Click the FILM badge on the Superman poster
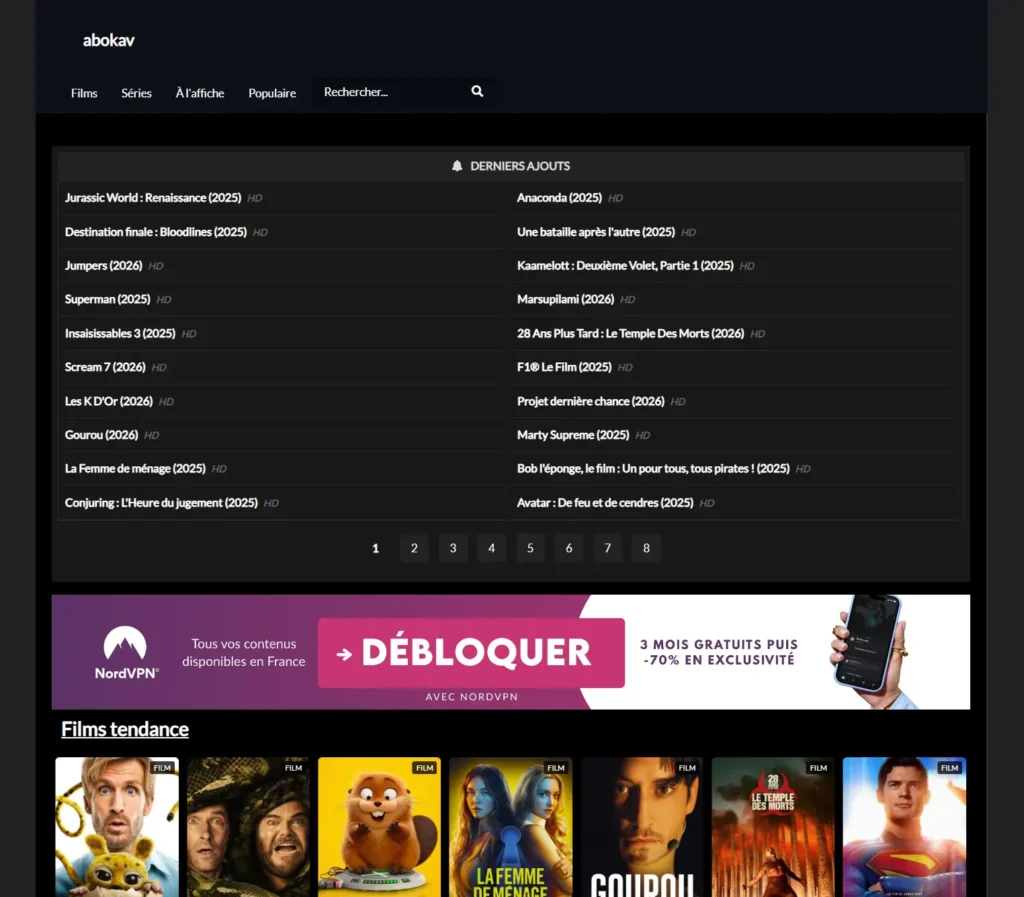Image resolution: width=1024 pixels, height=897 pixels. 948,768
